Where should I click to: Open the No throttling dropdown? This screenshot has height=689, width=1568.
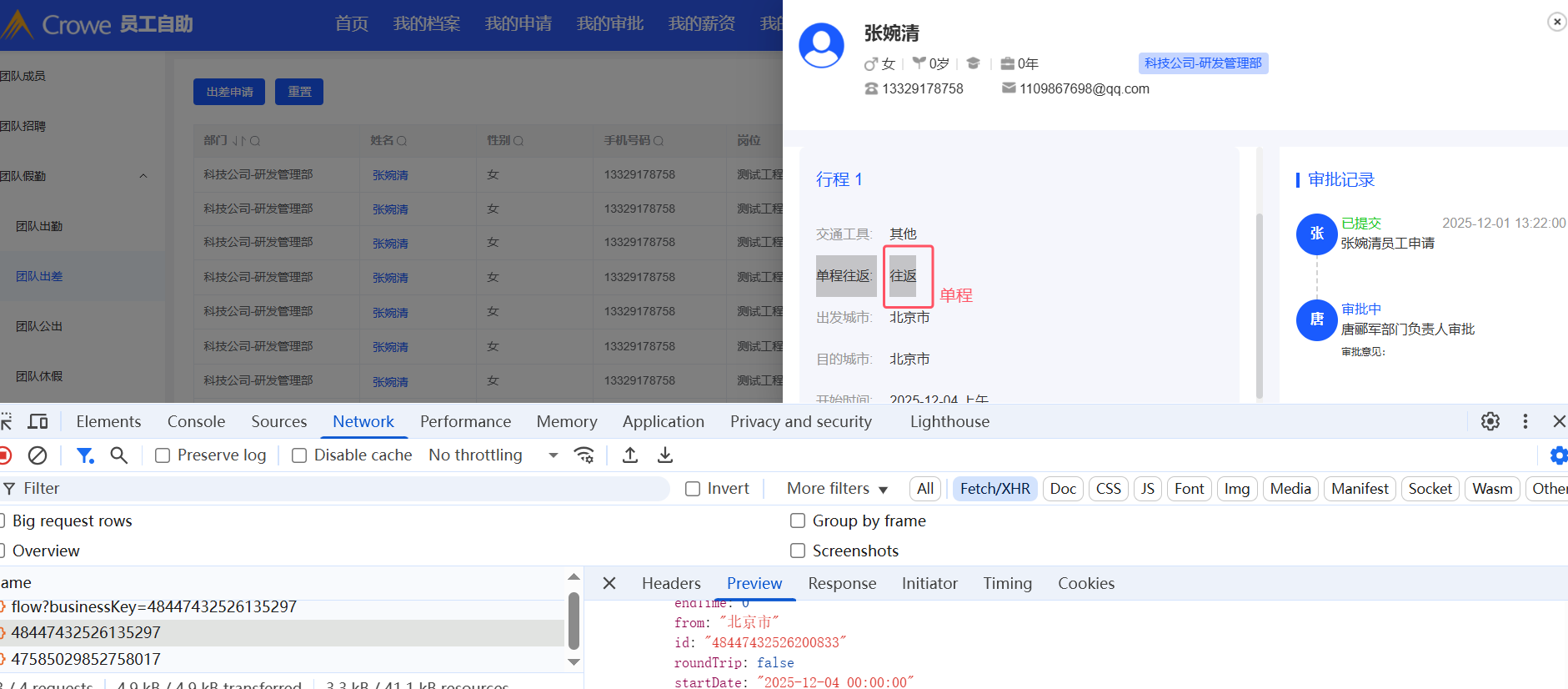(493, 455)
